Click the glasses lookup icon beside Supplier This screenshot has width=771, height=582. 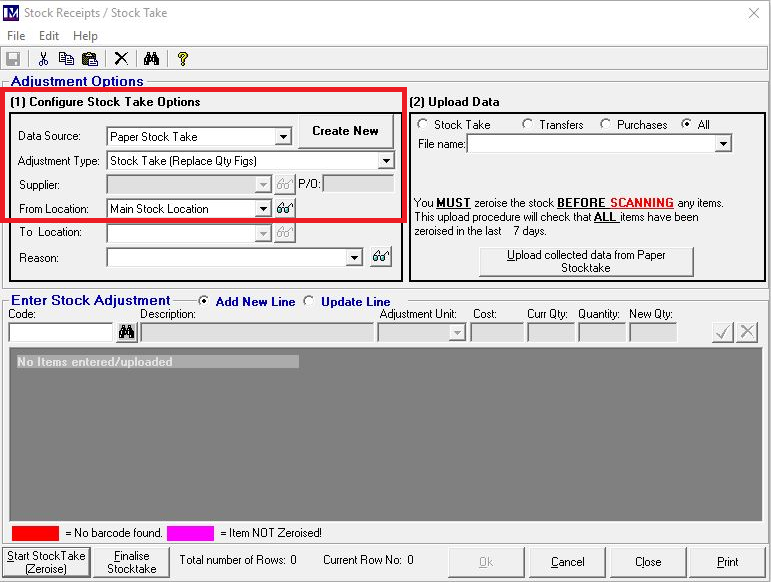point(285,184)
